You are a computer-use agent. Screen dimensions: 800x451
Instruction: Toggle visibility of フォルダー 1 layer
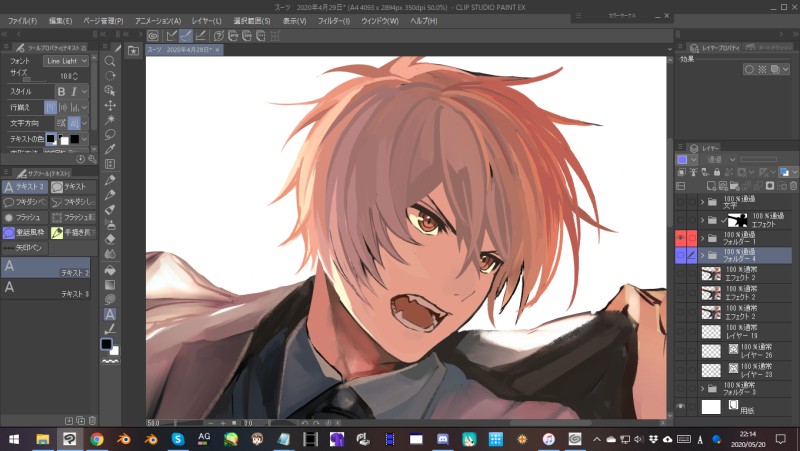[x=680, y=238]
